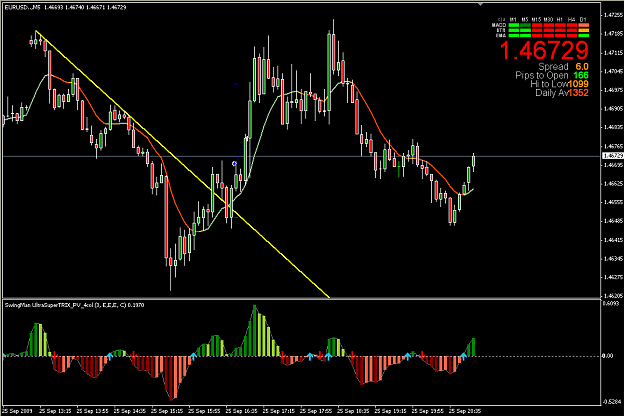Click the orange STR D1 signal cell

[x=584, y=30]
